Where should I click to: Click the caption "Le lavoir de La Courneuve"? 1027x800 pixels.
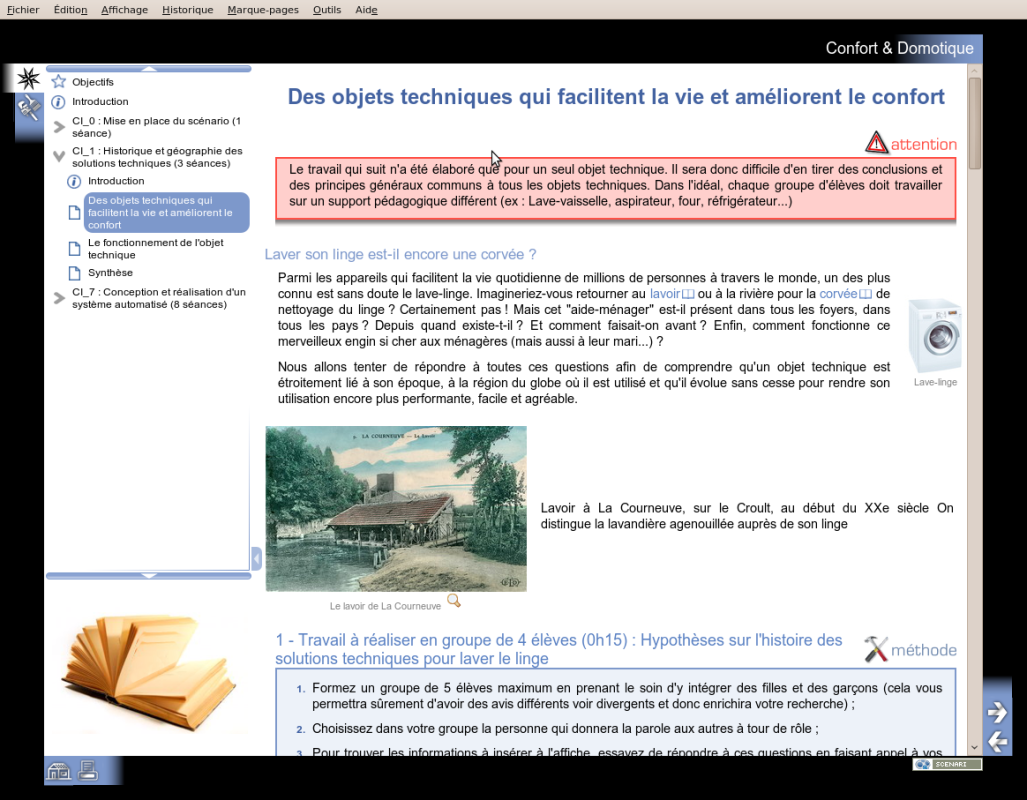pyautogui.click(x=385, y=606)
